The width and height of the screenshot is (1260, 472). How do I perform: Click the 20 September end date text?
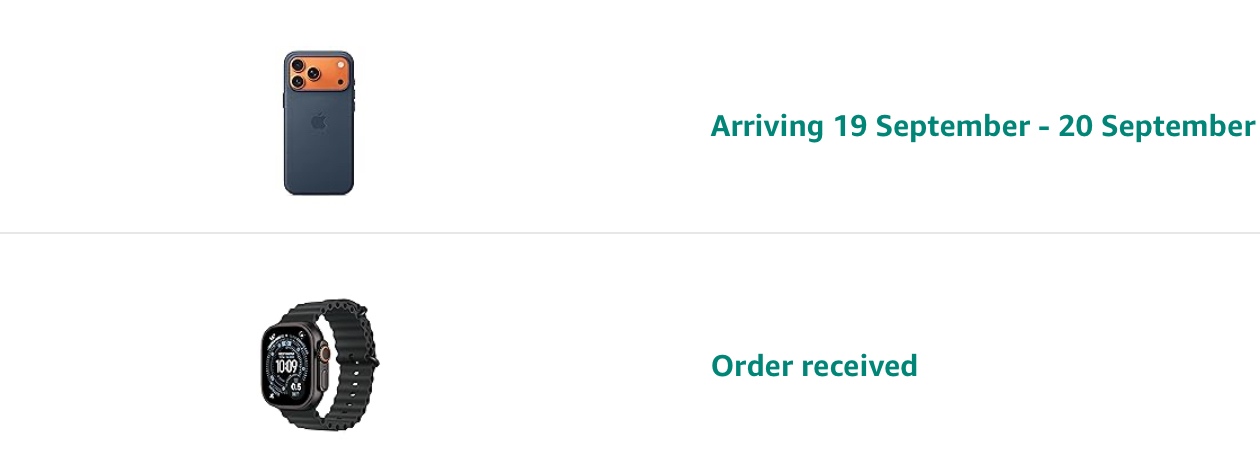point(1155,127)
